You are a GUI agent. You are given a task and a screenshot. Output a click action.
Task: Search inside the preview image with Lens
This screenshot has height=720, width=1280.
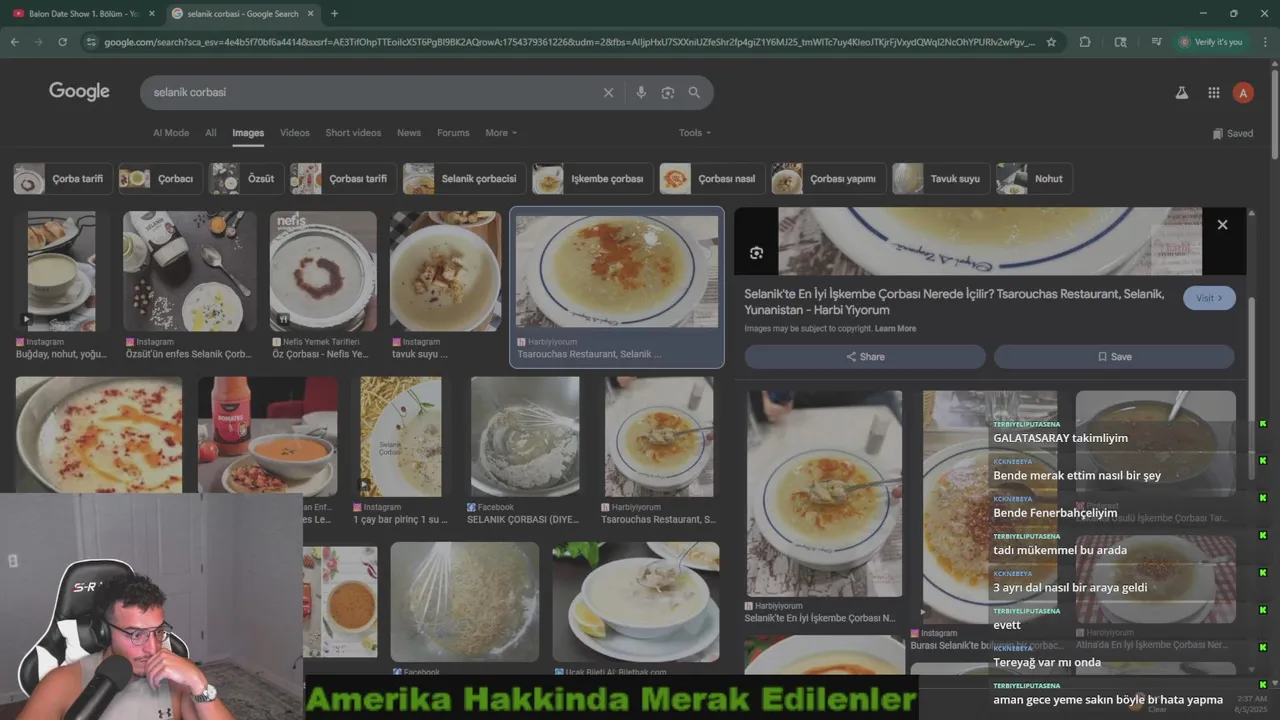pos(756,253)
